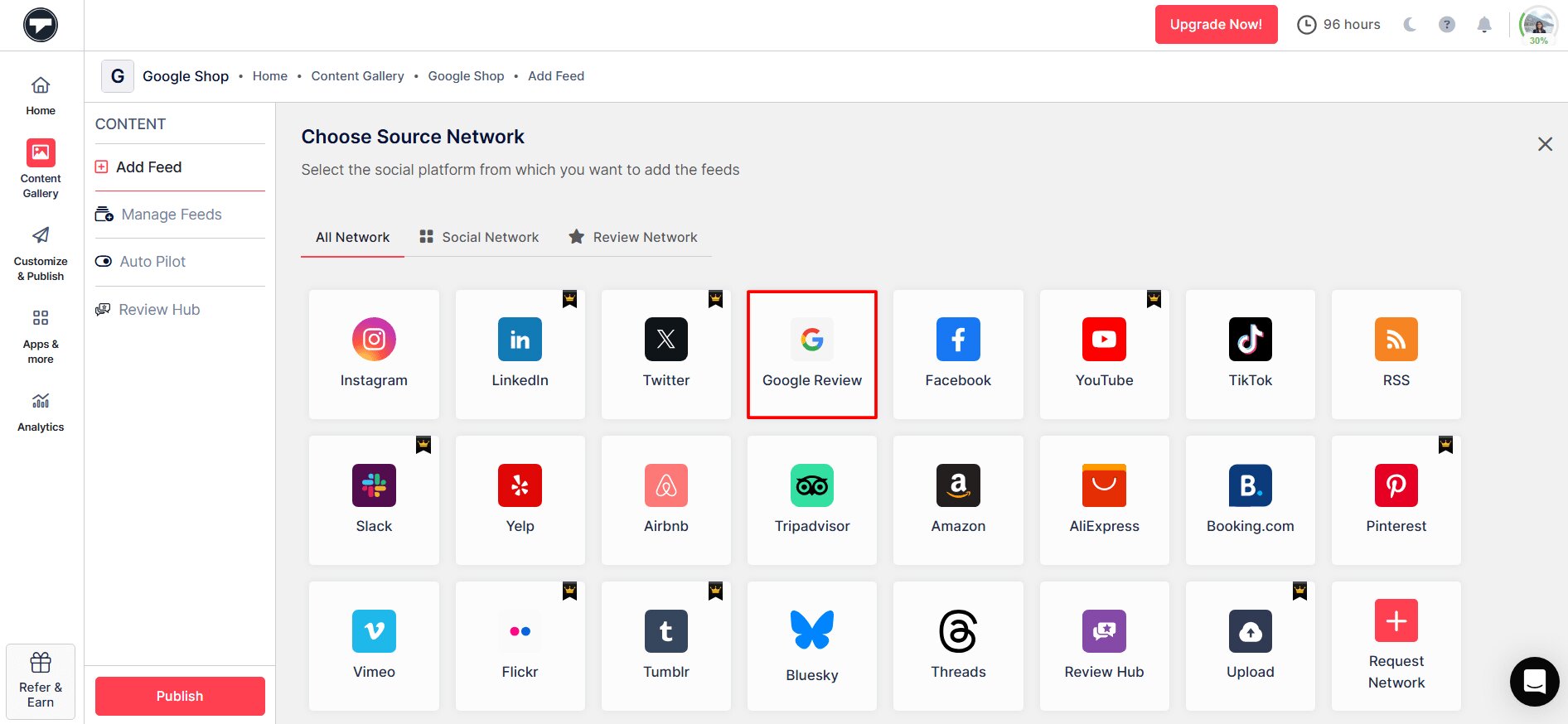Choose Amazon as source network
The height and width of the screenshot is (724, 1568).
[958, 500]
